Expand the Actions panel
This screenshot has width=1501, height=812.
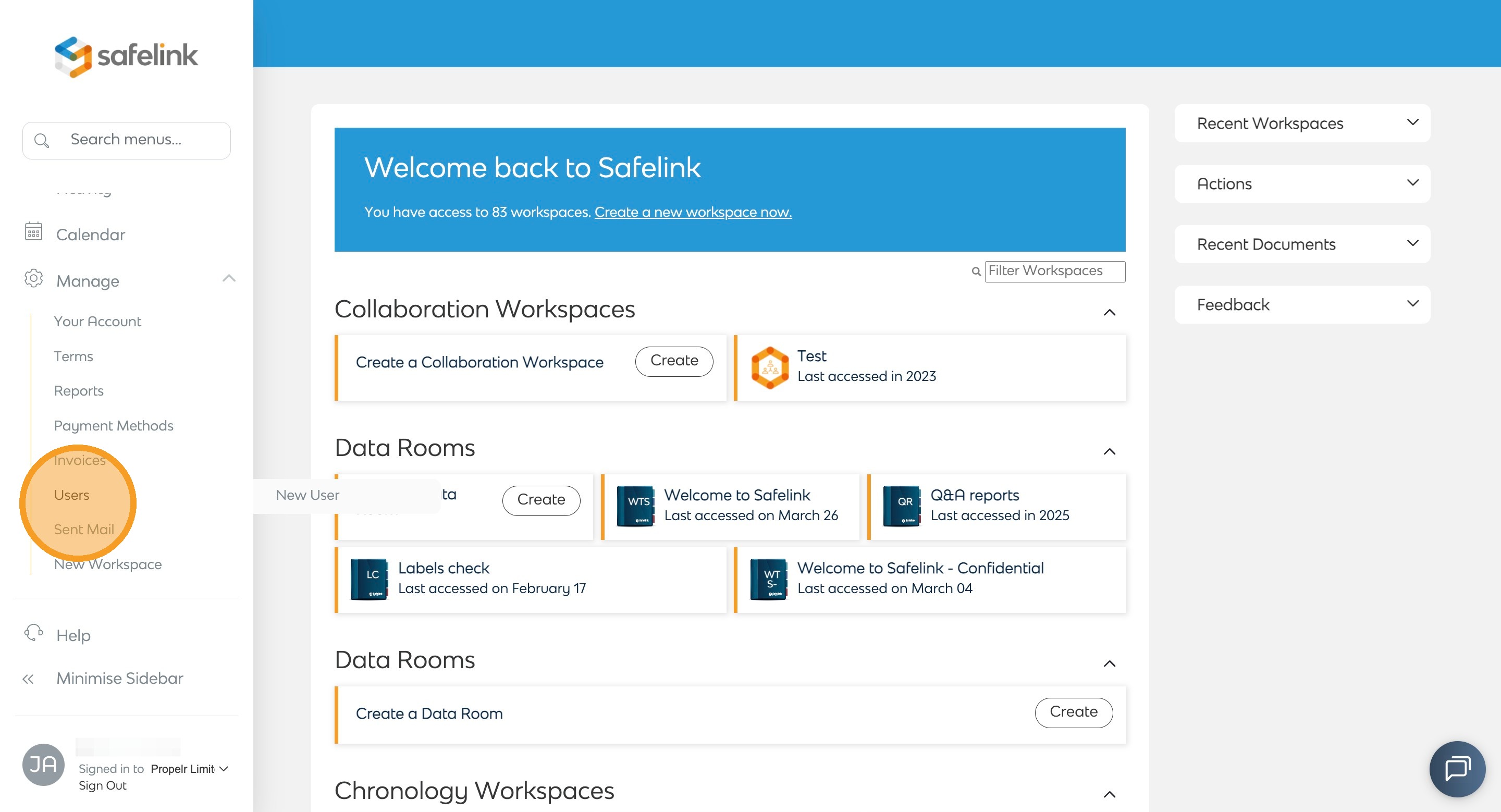point(1412,183)
